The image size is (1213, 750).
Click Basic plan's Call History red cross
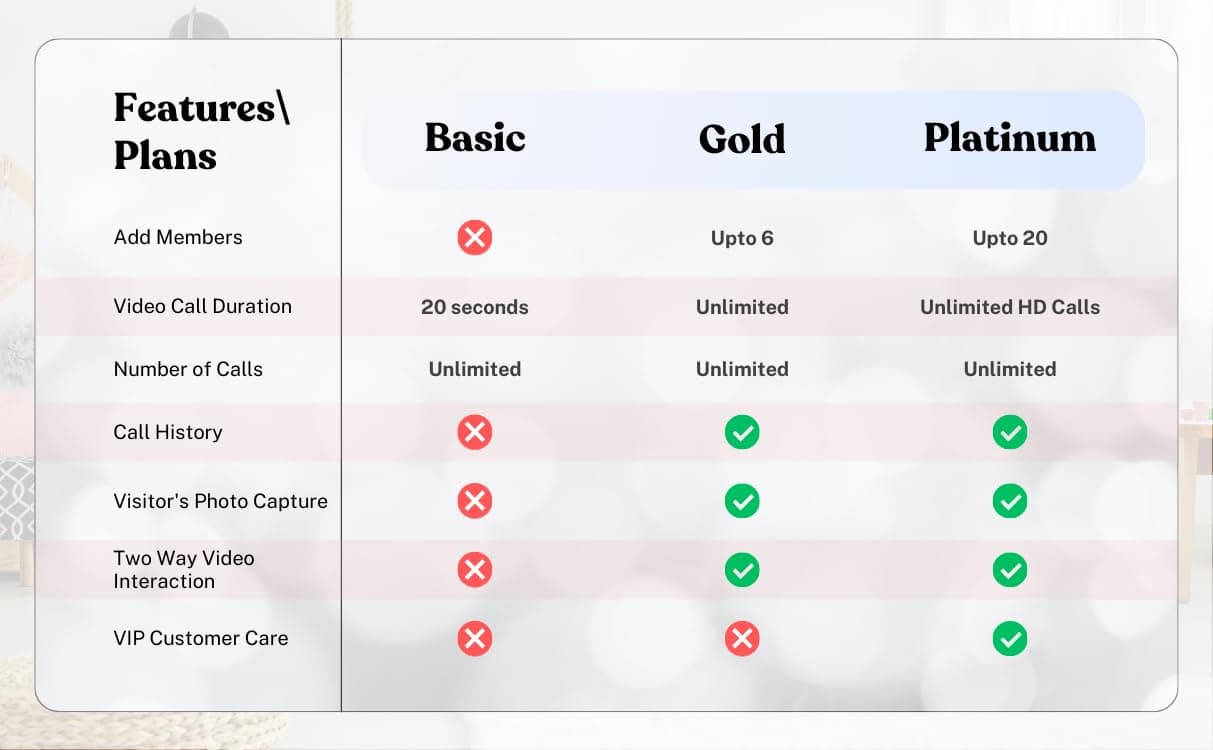click(x=475, y=432)
